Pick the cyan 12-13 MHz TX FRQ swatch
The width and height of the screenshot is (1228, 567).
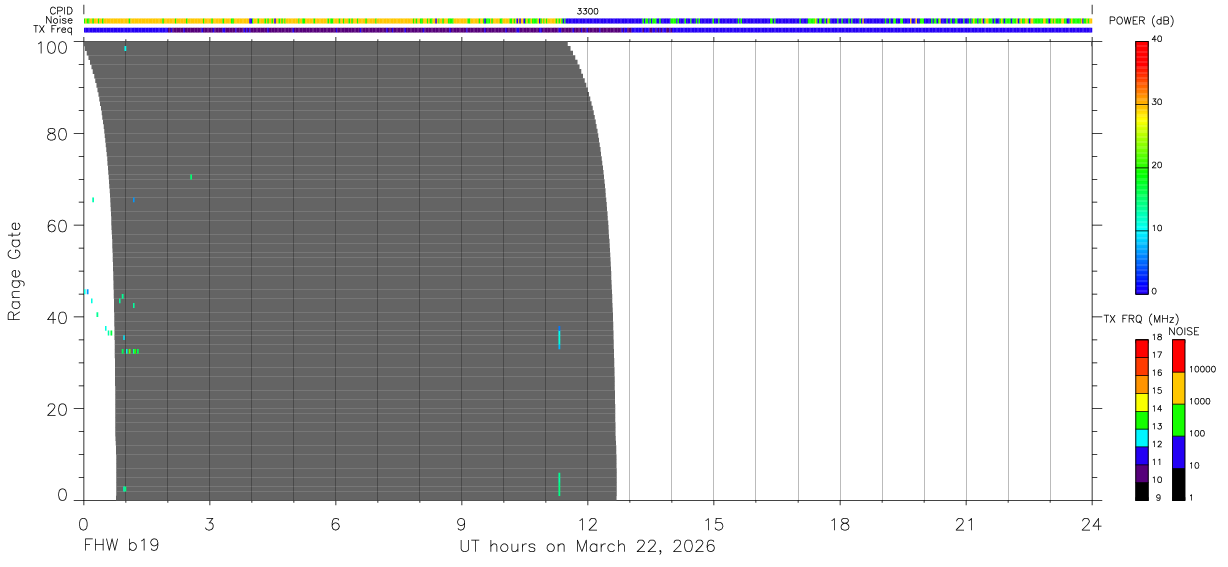(x=1141, y=438)
